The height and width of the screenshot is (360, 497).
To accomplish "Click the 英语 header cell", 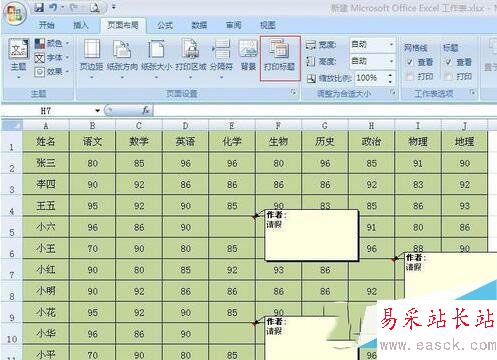I will click(x=185, y=142).
